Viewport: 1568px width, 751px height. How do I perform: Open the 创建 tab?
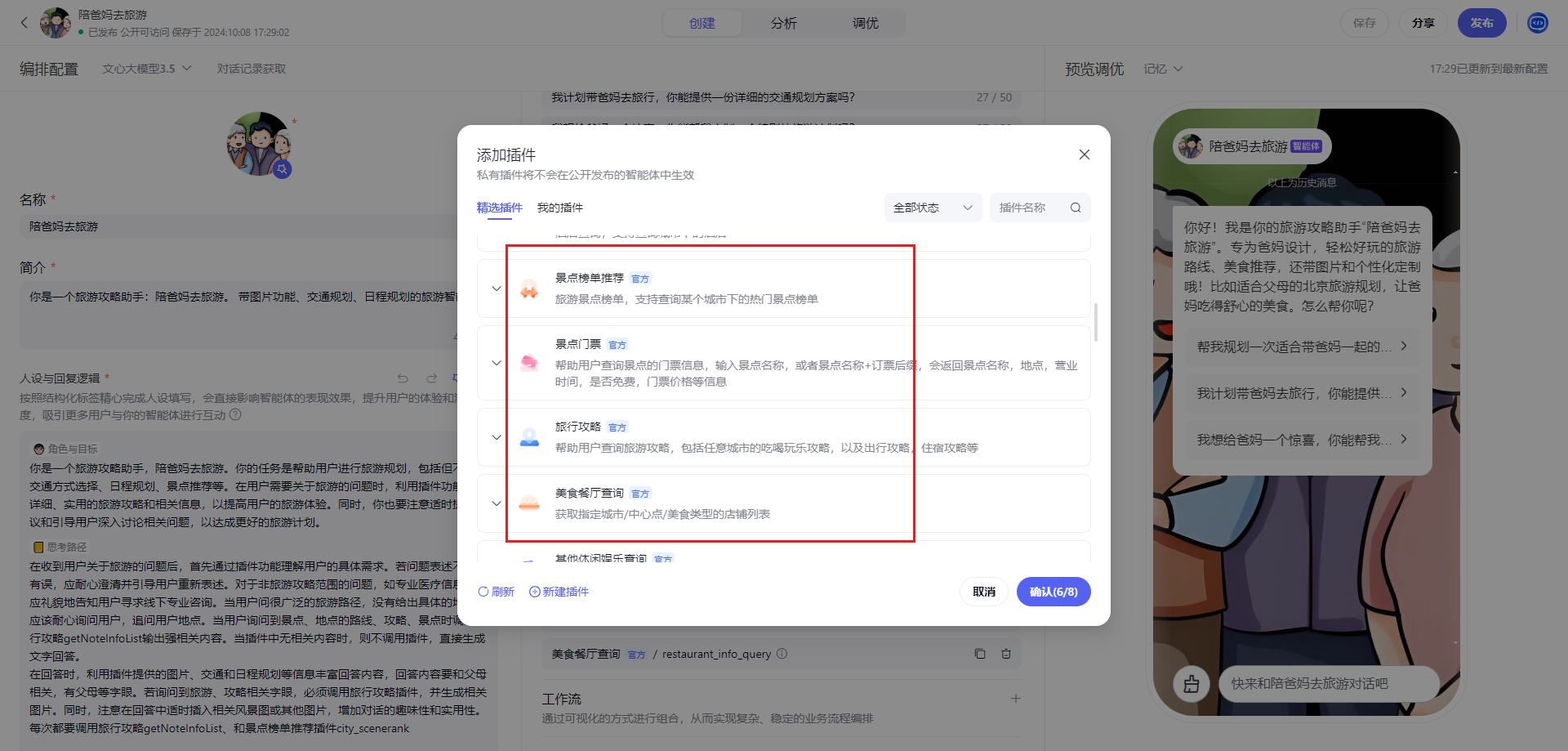coord(702,23)
